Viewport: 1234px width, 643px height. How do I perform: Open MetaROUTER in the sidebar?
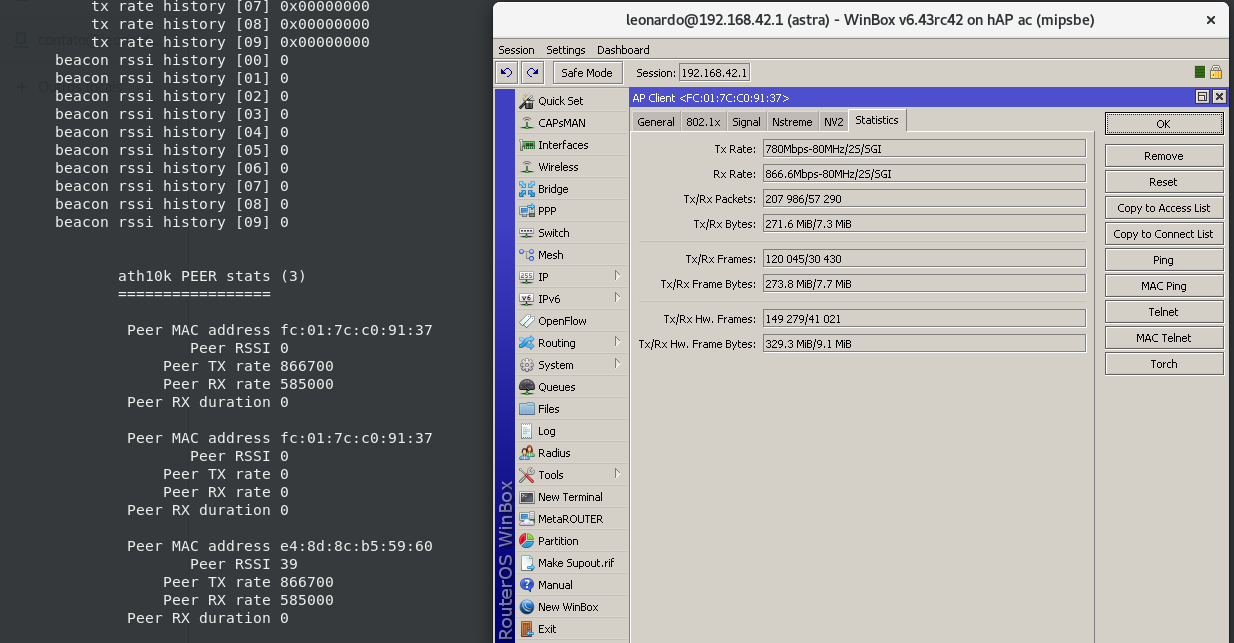[x=570, y=519]
